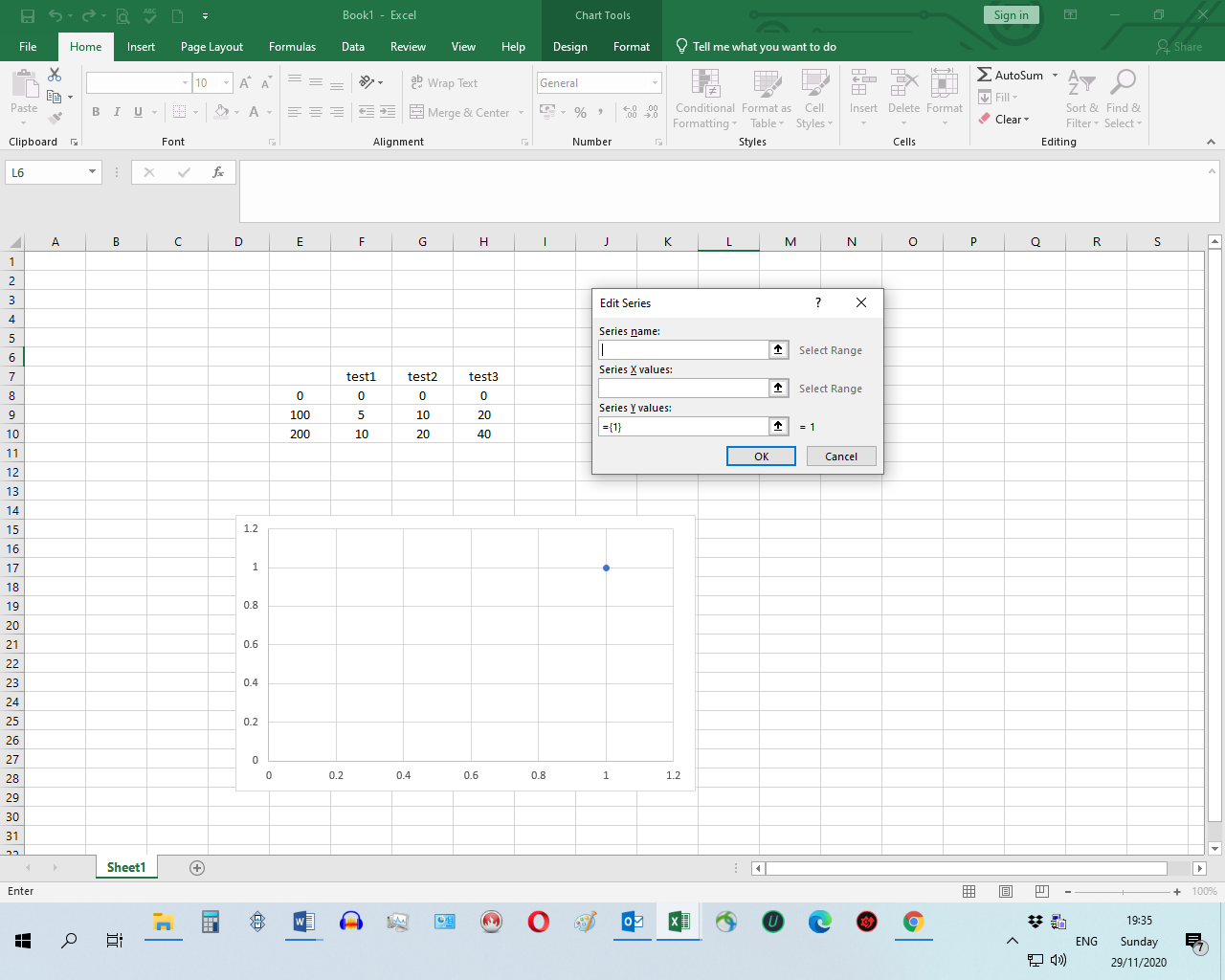Click the Paste clipboard icon
The width and height of the screenshot is (1225, 980).
pos(24,85)
